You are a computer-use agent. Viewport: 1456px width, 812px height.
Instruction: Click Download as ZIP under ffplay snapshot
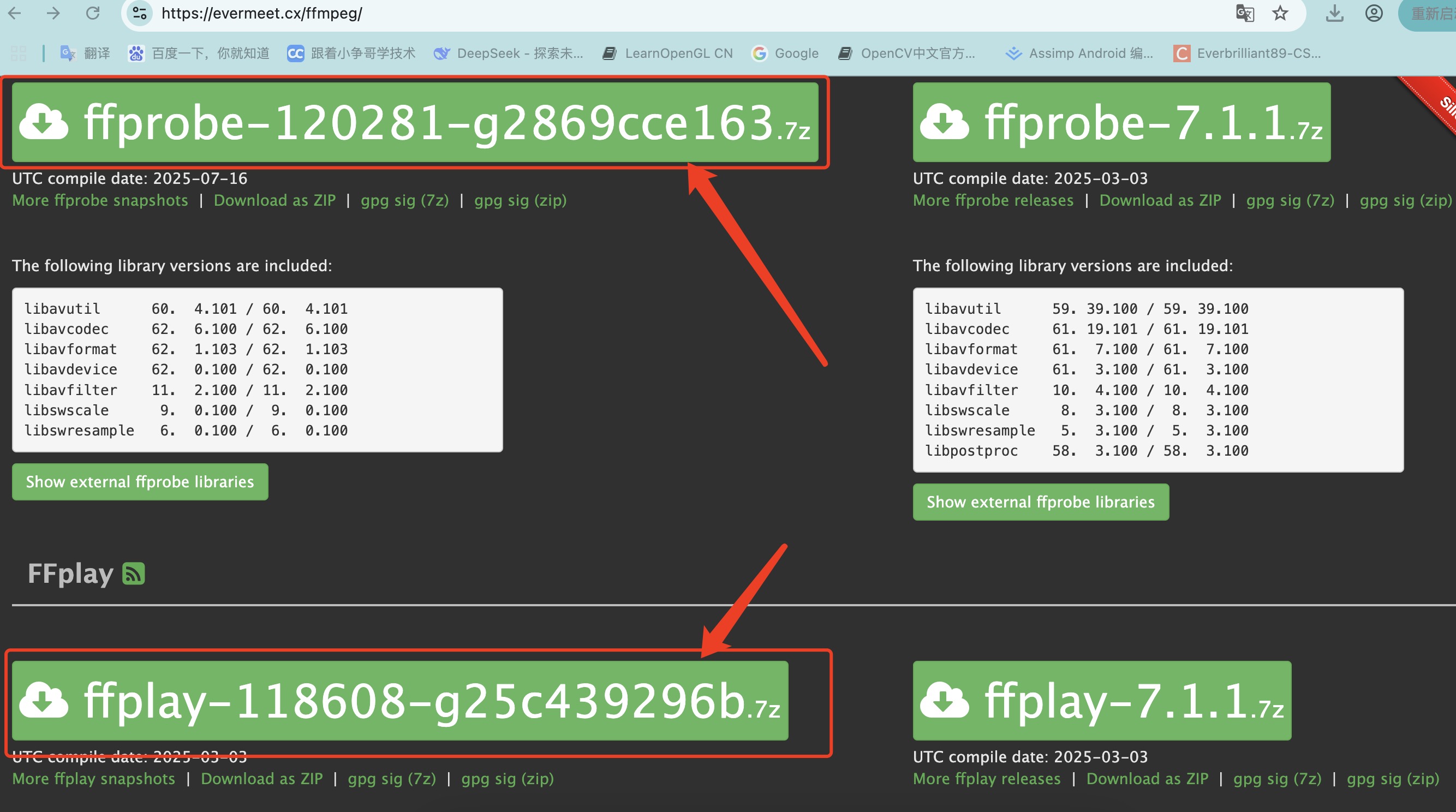262,779
